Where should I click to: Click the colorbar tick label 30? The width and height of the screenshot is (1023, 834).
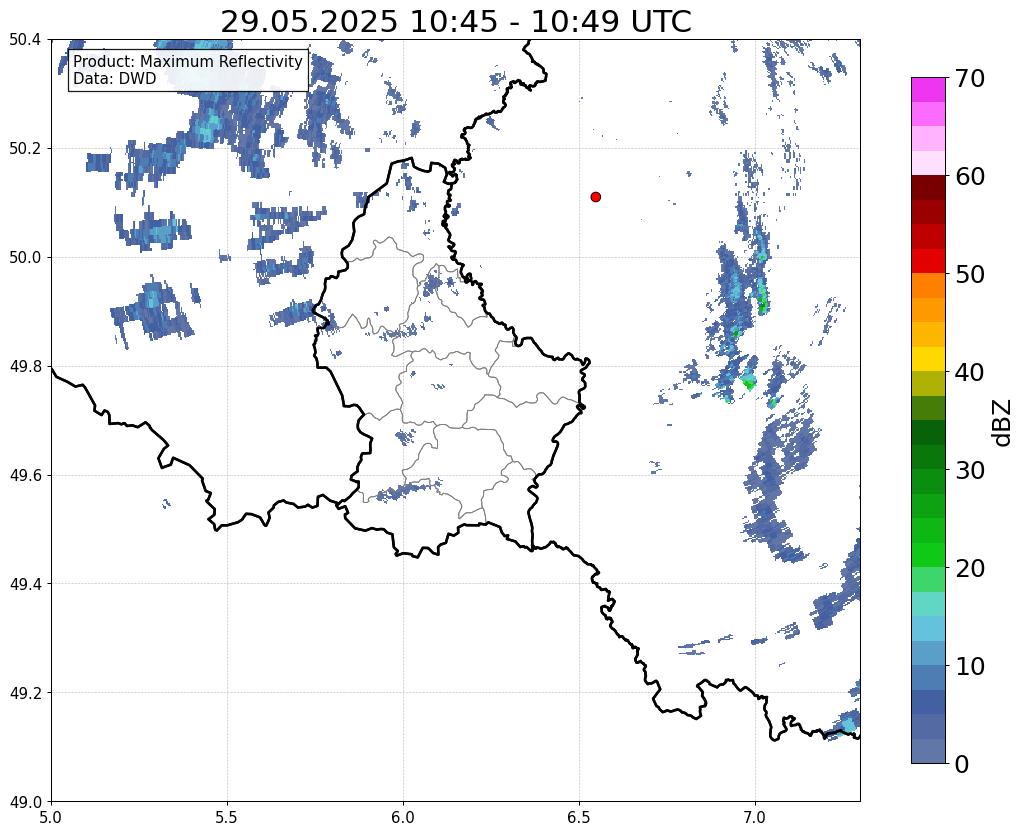[970, 470]
